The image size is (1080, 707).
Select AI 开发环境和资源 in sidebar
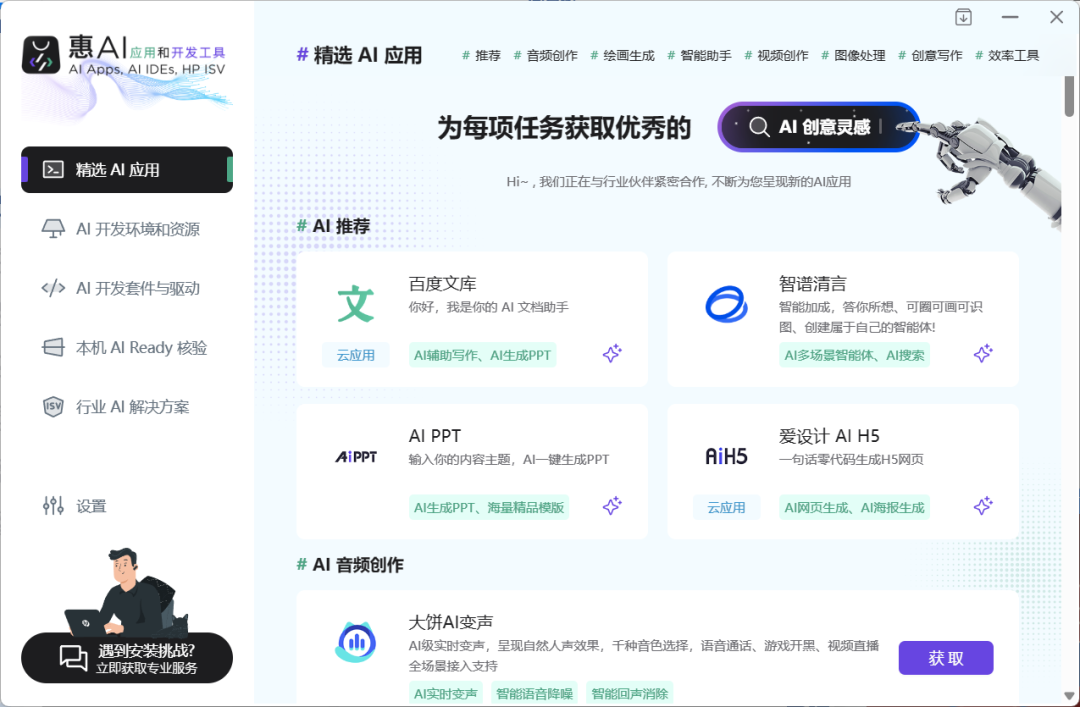(137, 229)
